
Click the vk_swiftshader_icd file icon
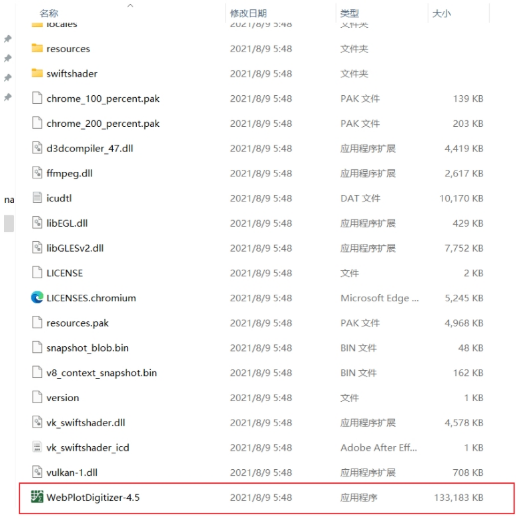pyautogui.click(x=37, y=447)
